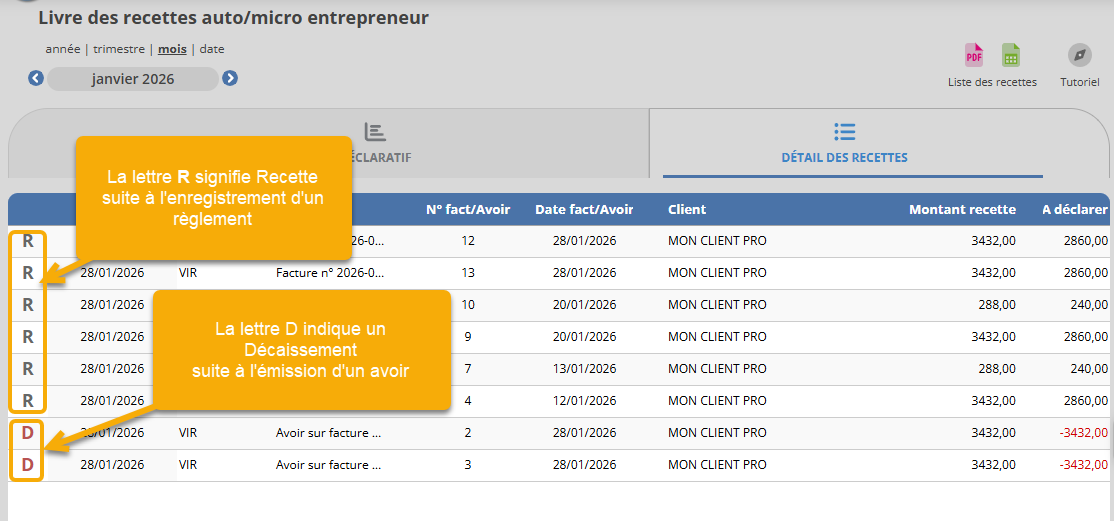Click the janvier 2026 period field

point(133,79)
